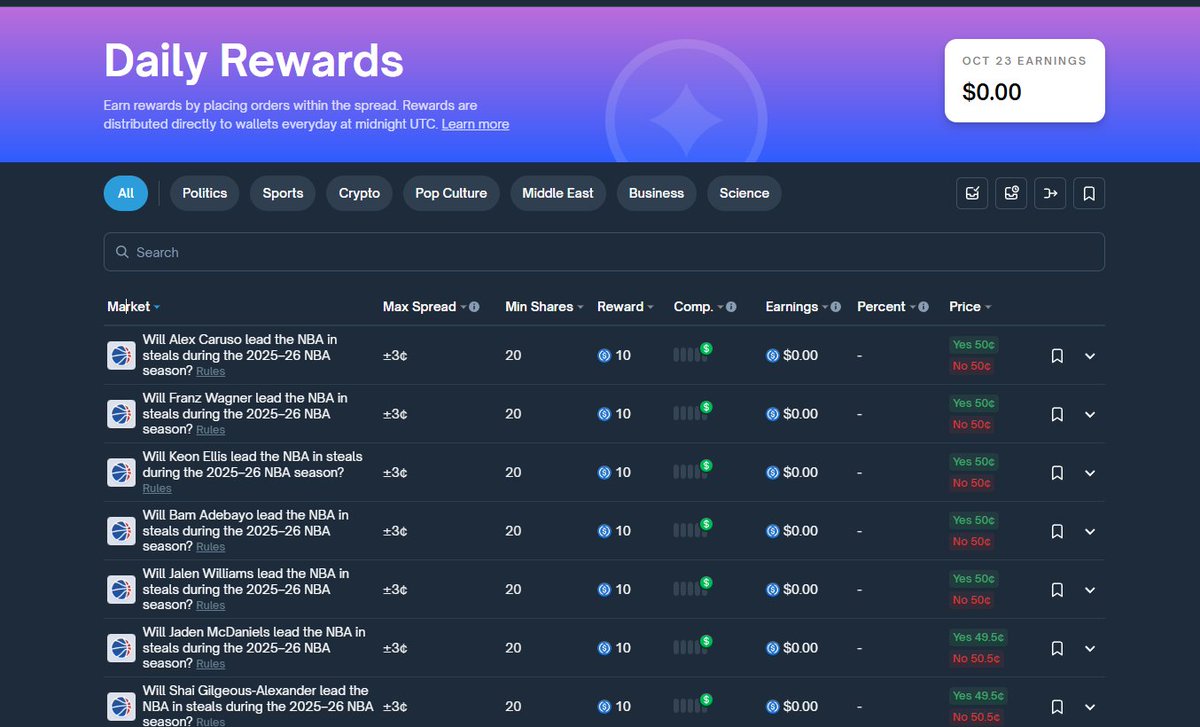Open Rules for Jaden McDaniels market
1200x727 pixels.
tap(211, 665)
